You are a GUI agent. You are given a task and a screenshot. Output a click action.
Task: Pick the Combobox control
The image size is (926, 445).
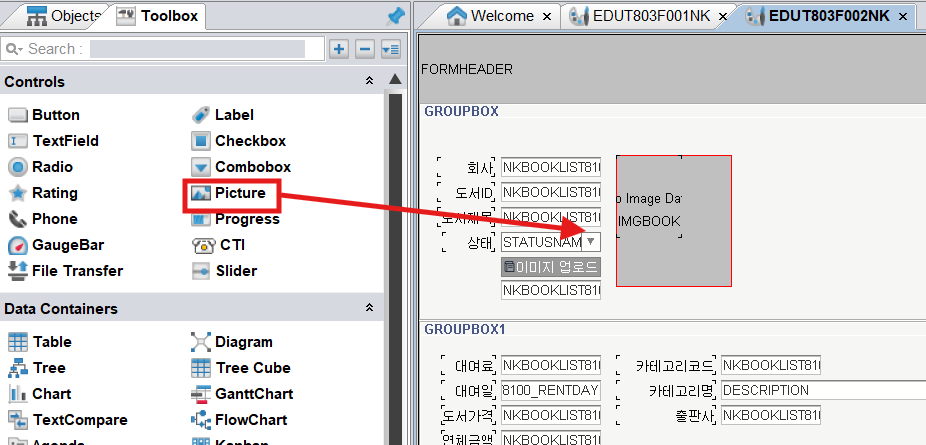pos(242,167)
